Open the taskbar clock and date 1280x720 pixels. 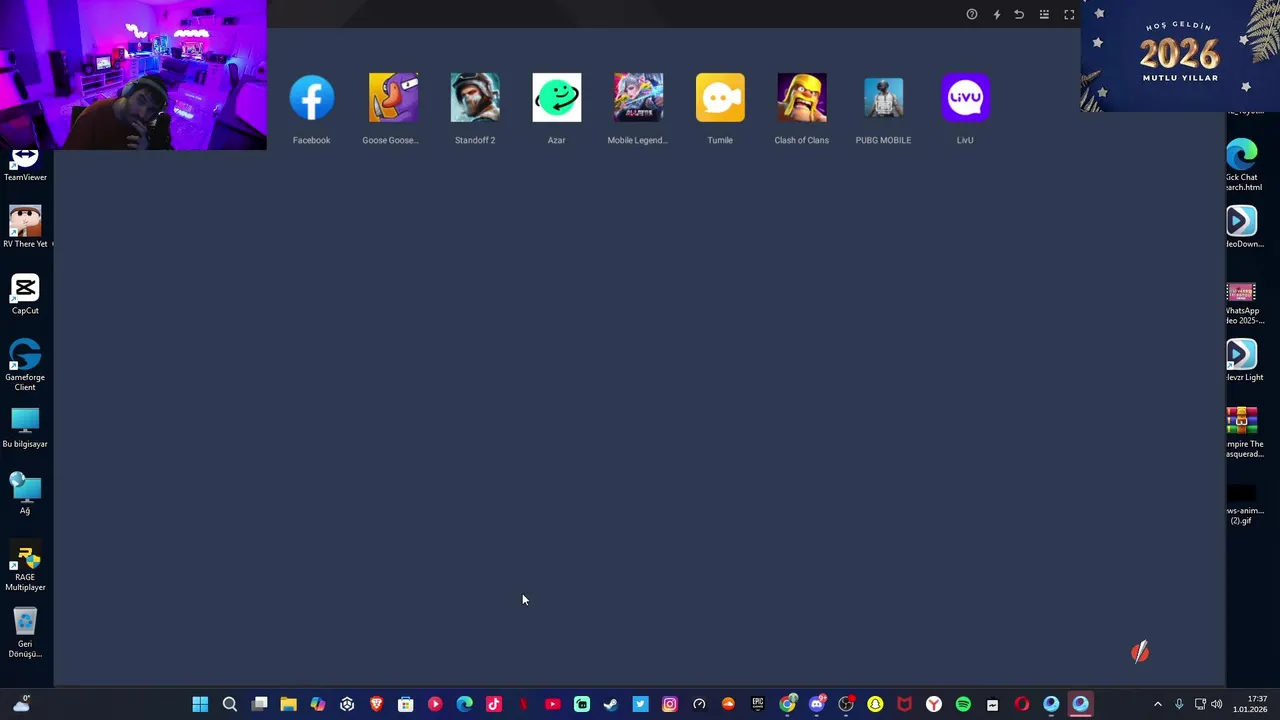click(x=1250, y=704)
